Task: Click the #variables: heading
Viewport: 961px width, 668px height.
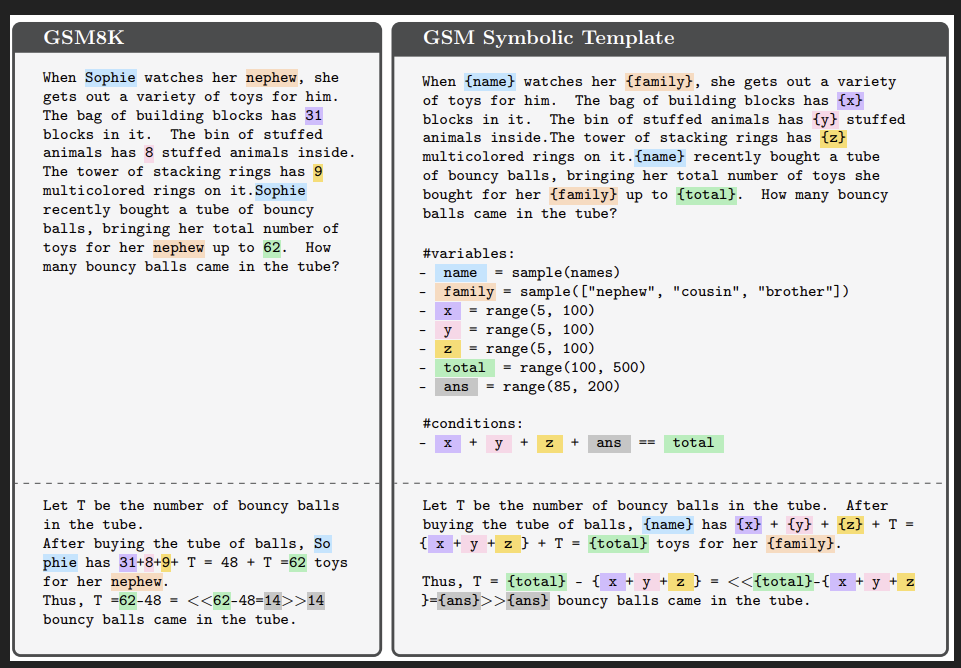Action: pos(468,254)
